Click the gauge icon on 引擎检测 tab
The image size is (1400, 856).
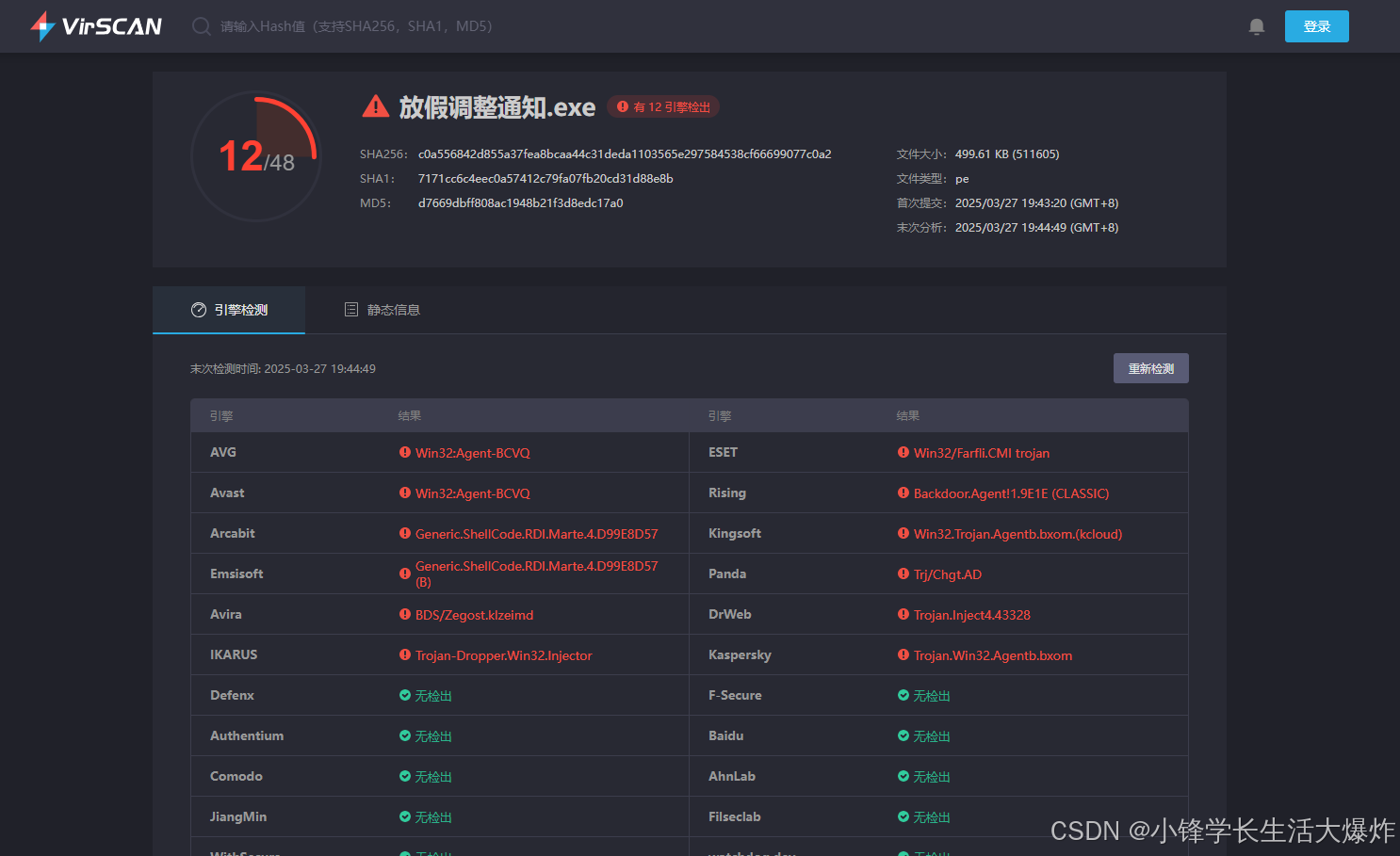click(199, 310)
